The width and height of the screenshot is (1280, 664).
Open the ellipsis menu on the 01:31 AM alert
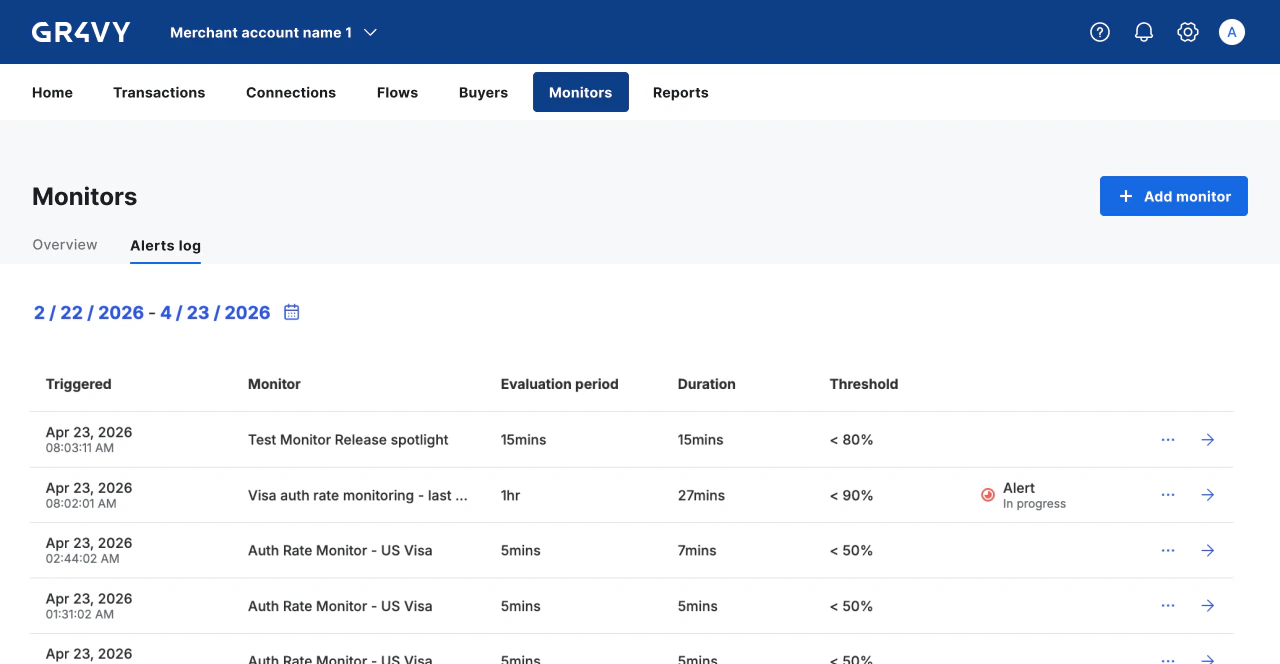coord(1167,605)
